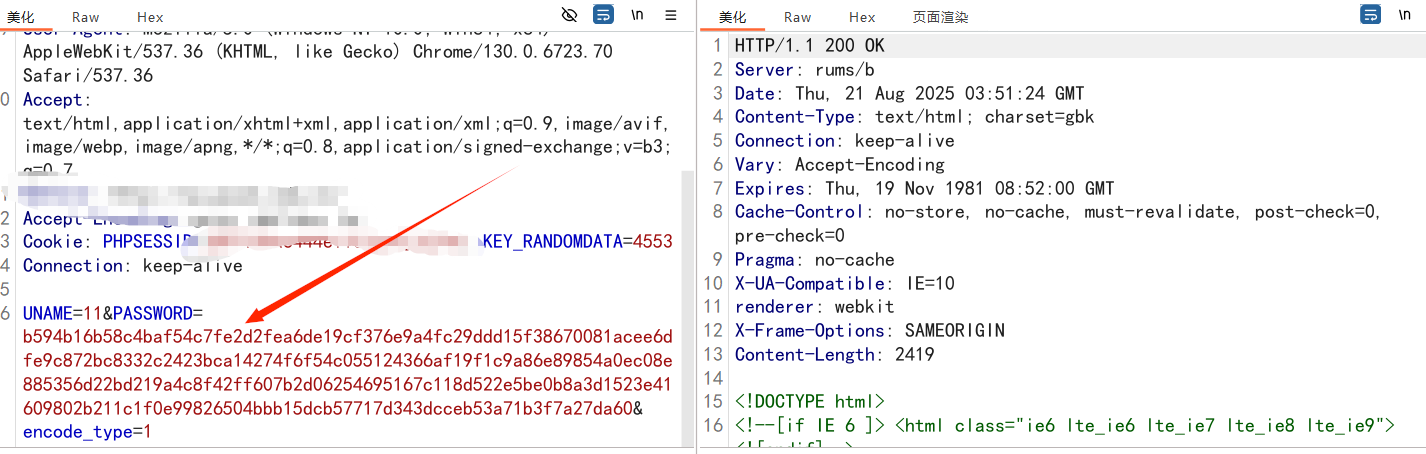Place cursor in the PASSWORD hex value

[x=347, y=372]
